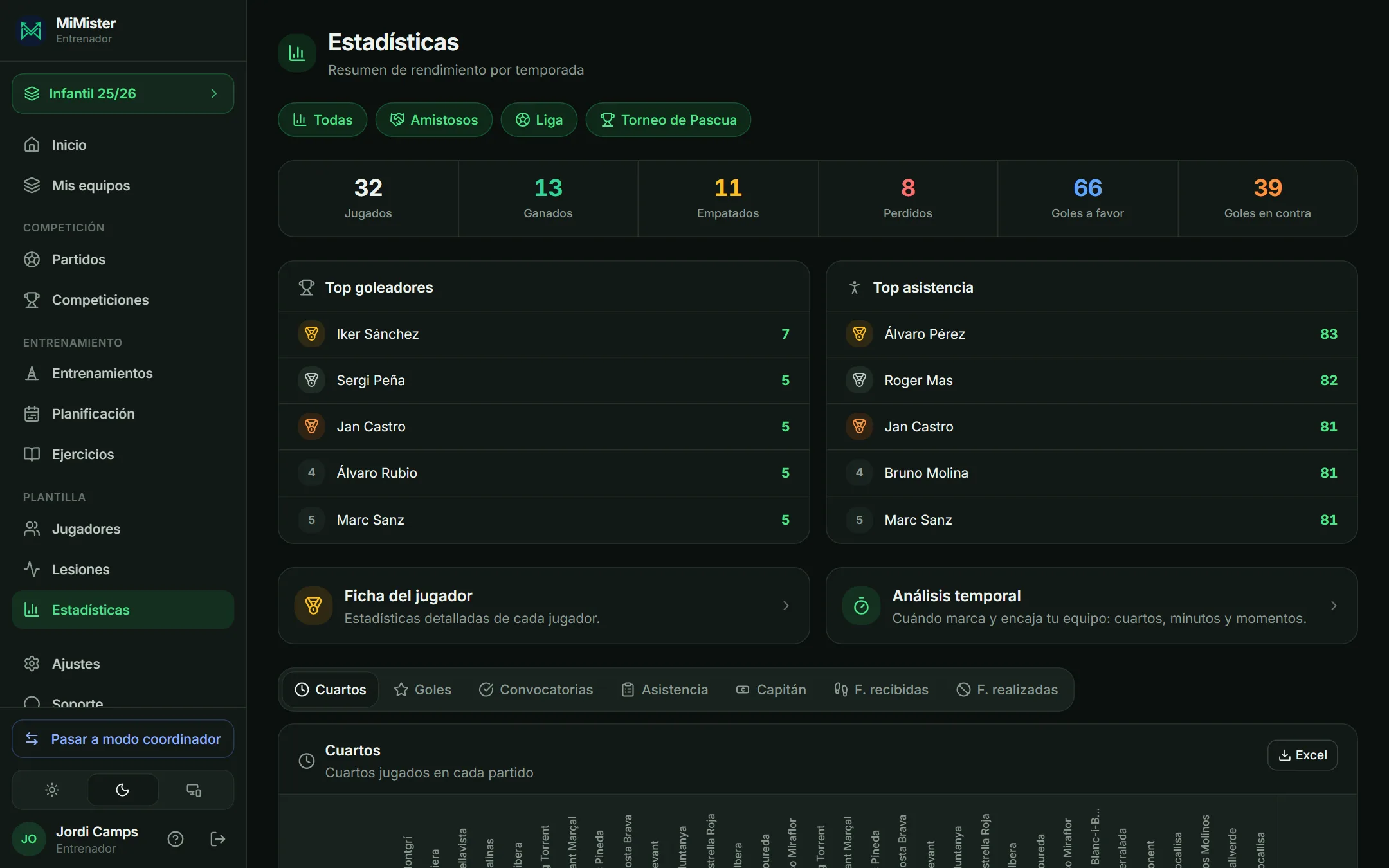The image size is (1389, 868).
Task: Click the Análisis temporal stopwatch icon
Action: pos(861,606)
